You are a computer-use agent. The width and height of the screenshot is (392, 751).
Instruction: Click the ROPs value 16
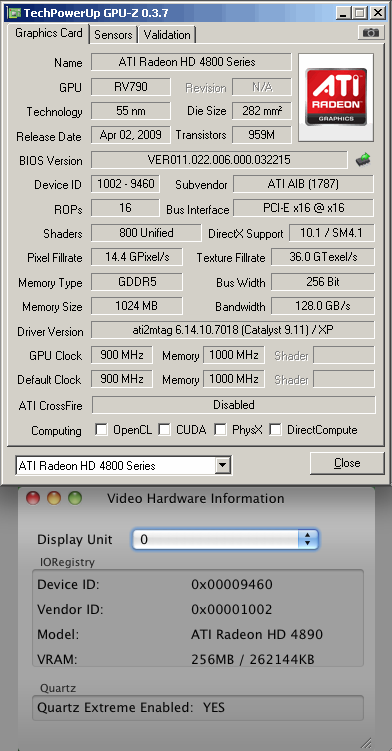click(x=125, y=208)
